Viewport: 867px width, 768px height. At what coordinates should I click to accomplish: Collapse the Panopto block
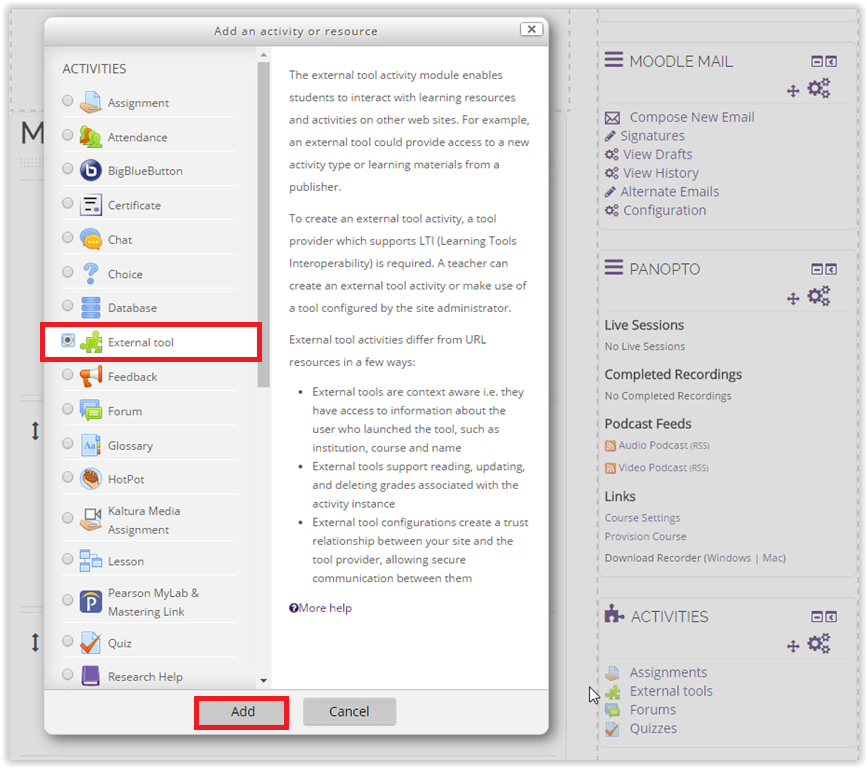coord(817,269)
